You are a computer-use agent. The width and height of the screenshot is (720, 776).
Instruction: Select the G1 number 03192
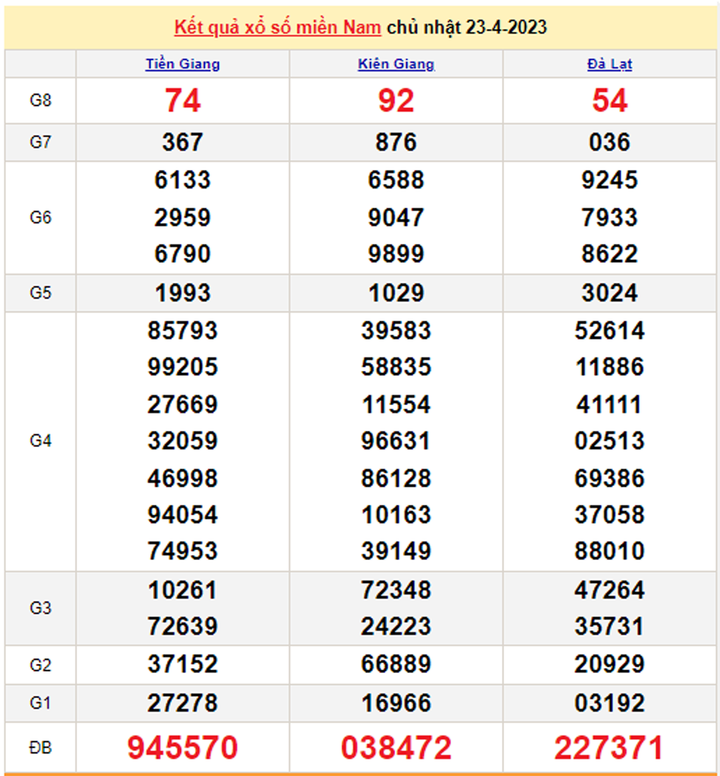[609, 703]
